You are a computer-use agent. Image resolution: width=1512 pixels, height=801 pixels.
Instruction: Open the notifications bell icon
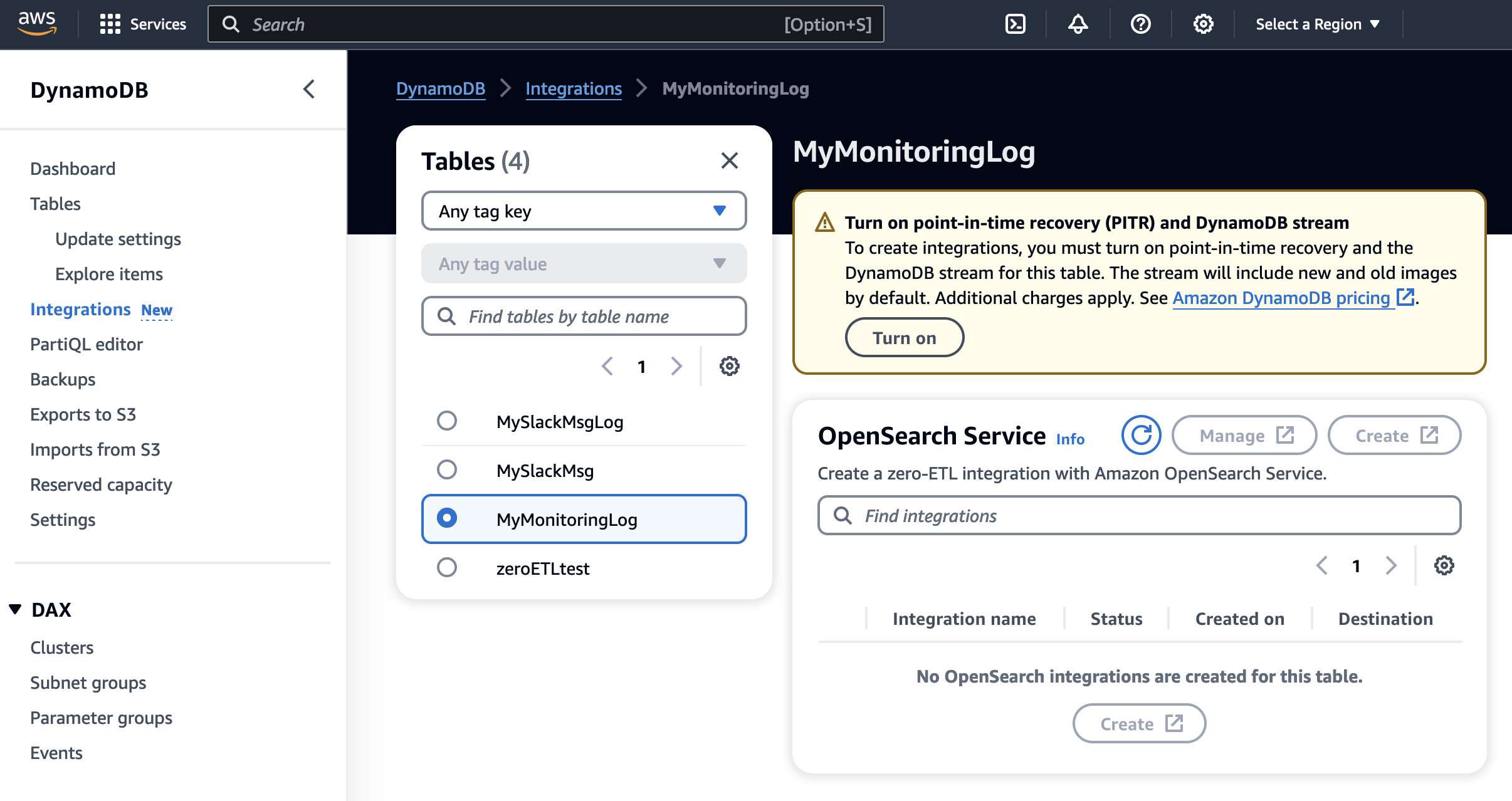coord(1078,24)
